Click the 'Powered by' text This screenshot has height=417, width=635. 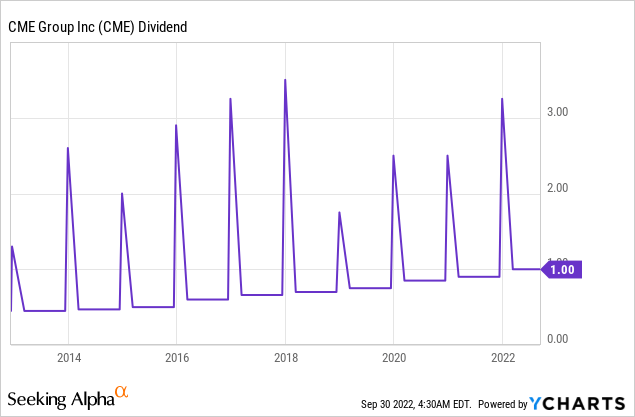503,404
